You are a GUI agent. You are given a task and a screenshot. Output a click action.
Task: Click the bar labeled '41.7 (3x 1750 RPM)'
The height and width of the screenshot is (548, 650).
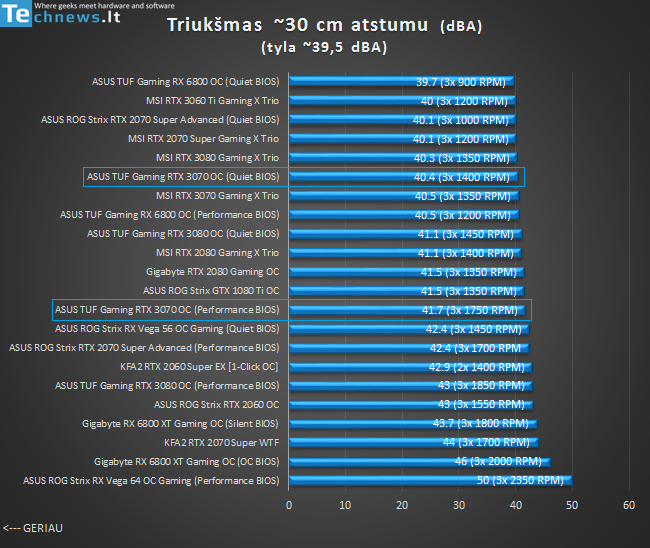(407, 310)
